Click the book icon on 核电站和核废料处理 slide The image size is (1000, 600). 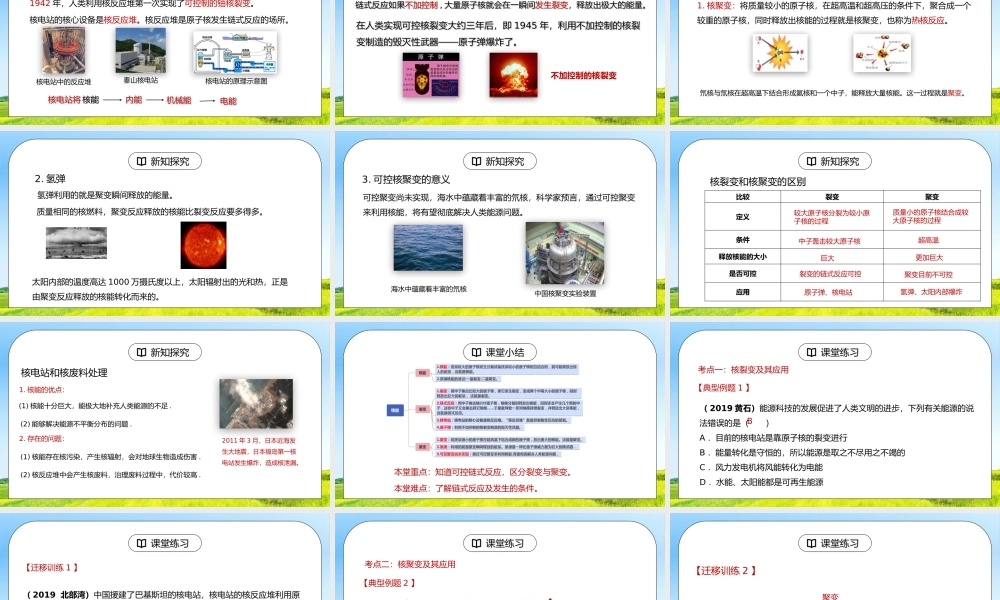[x=141, y=352]
